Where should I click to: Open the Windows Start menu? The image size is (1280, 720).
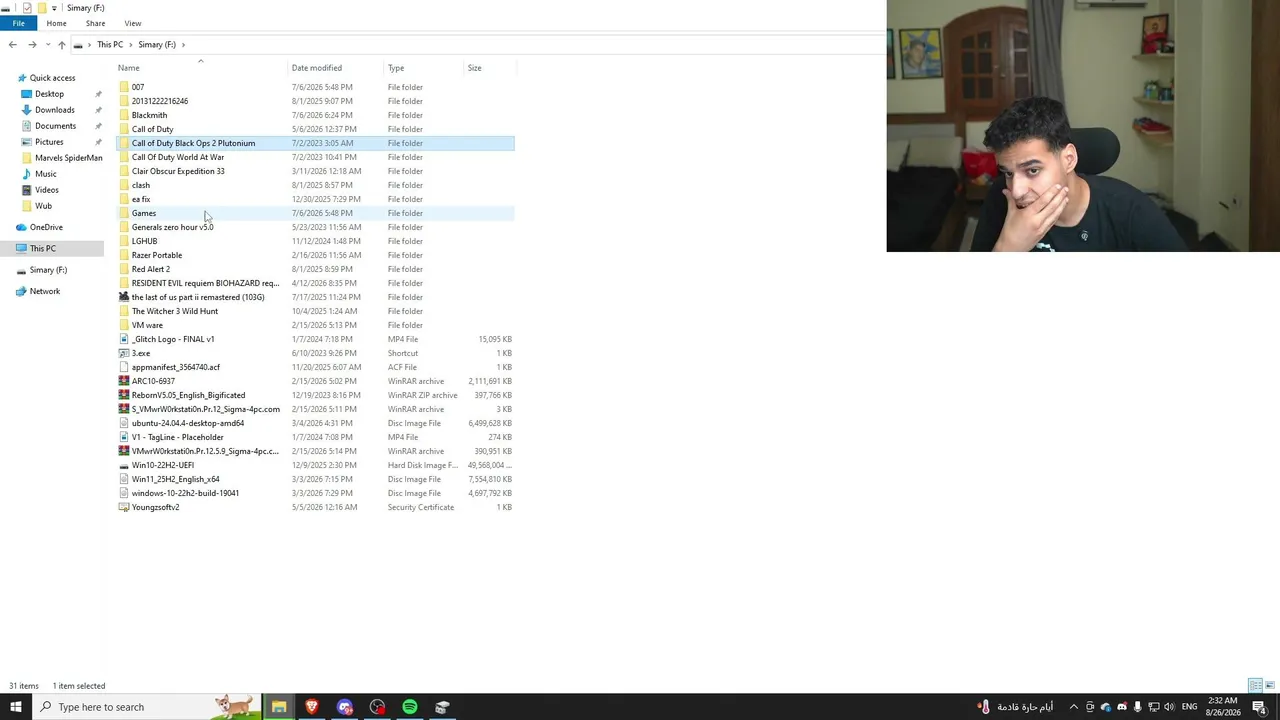(x=16, y=707)
